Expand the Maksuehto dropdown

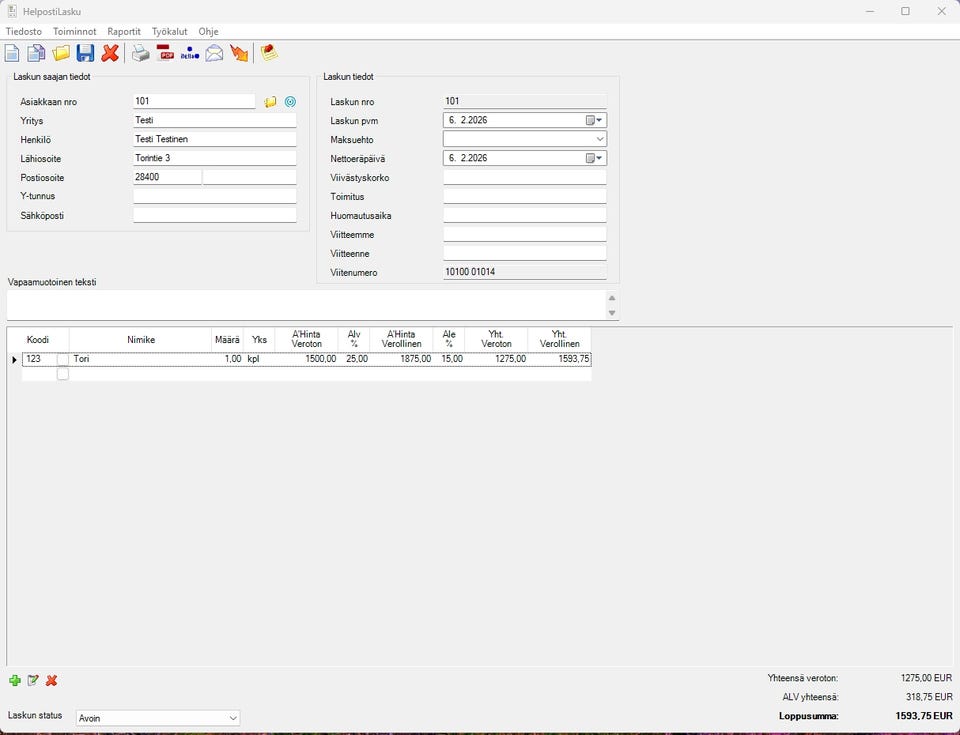[599, 139]
